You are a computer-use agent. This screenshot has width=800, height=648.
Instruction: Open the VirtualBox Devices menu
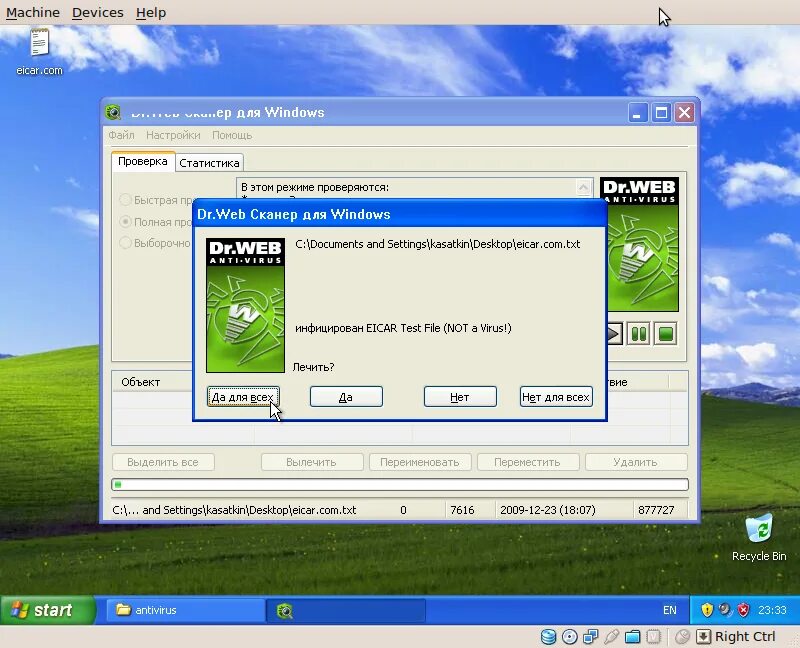[x=97, y=12]
